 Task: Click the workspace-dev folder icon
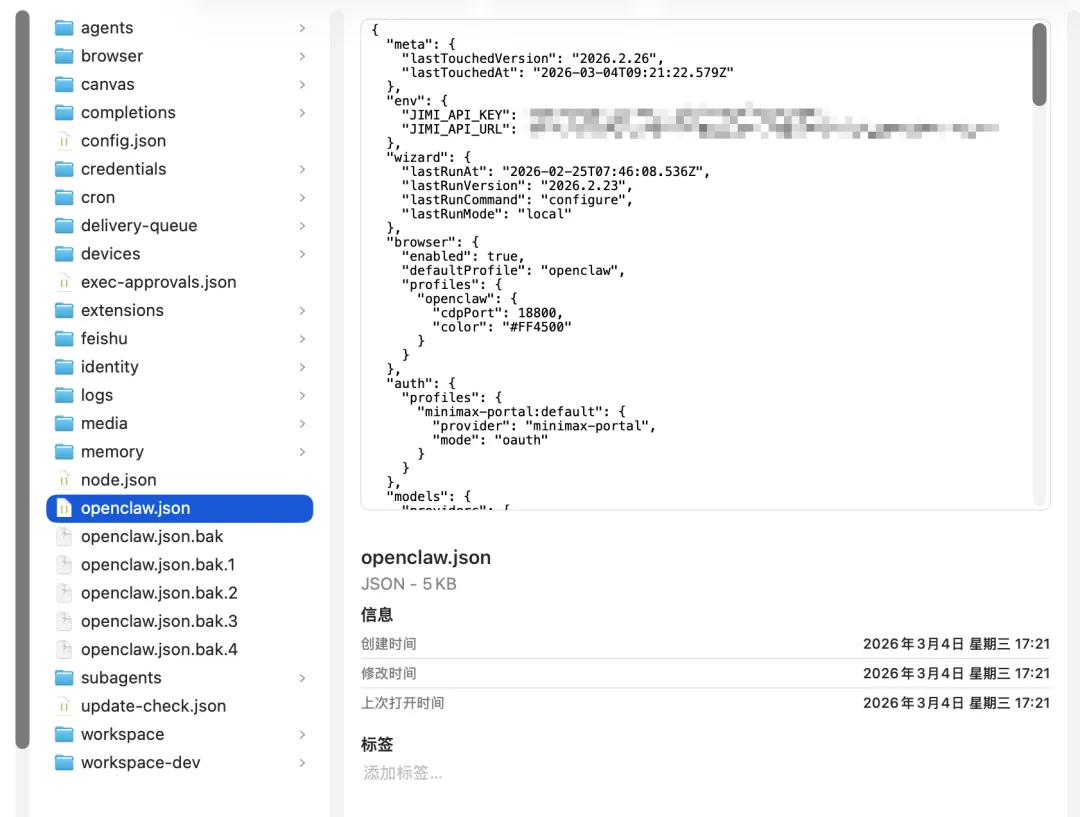(64, 762)
